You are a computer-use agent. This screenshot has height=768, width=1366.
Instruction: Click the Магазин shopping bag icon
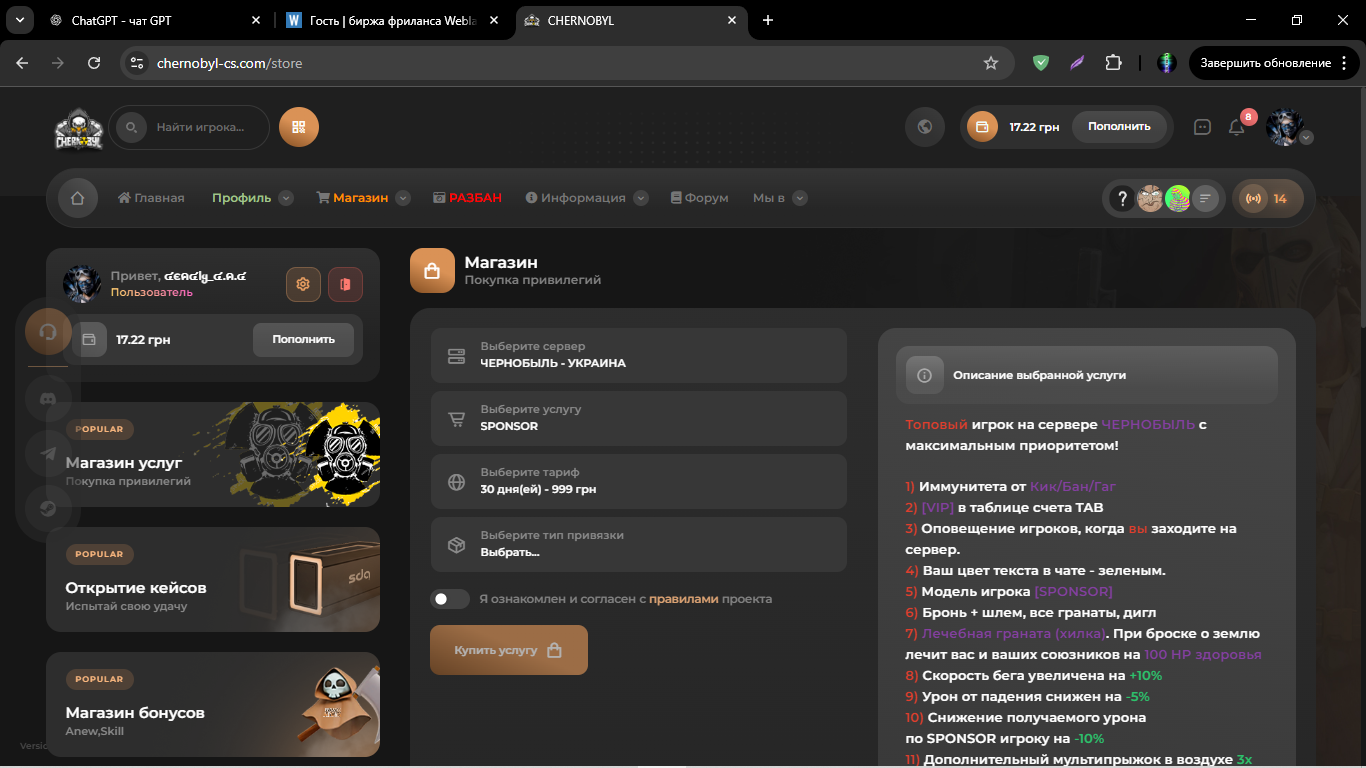432,271
